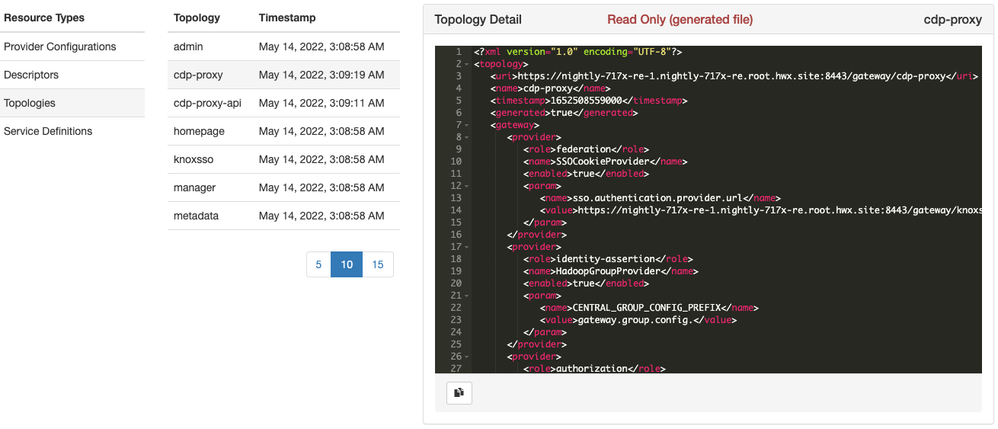
Task: Select Descriptors in Resource Types
Action: click(32, 75)
